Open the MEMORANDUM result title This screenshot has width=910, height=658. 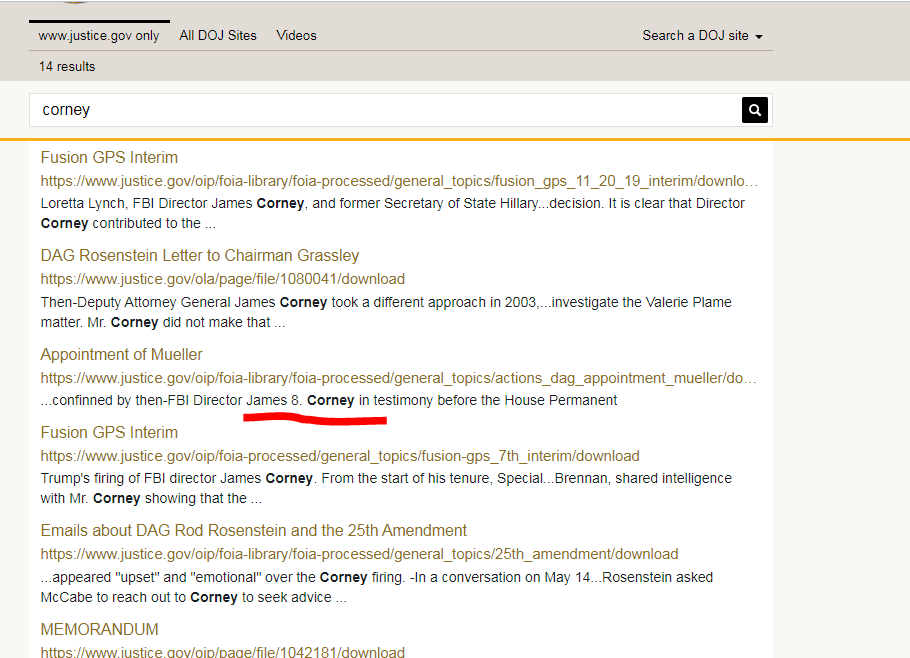pyautogui.click(x=100, y=630)
